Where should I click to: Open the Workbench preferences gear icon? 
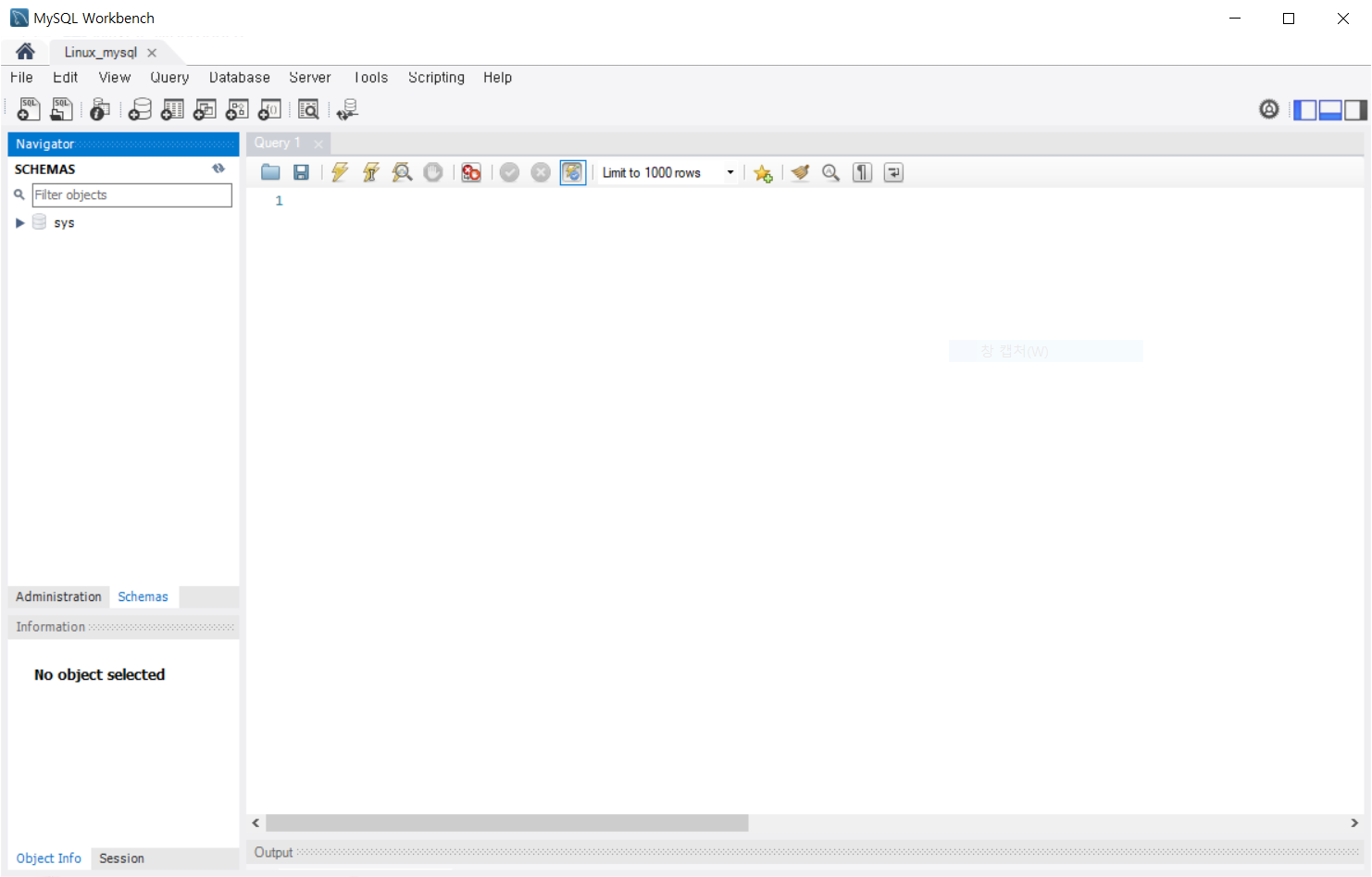[x=1269, y=109]
